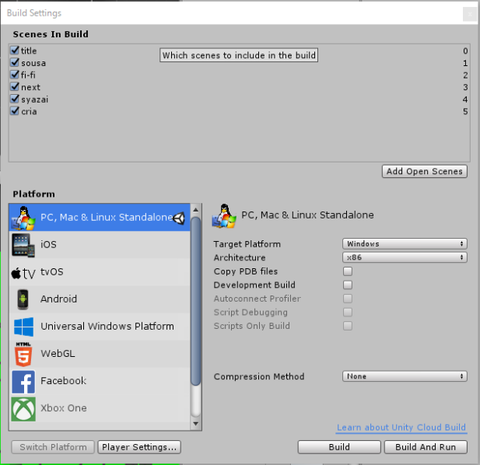Click the Xbox One platform icon
This screenshot has width=480, height=465.
23,409
